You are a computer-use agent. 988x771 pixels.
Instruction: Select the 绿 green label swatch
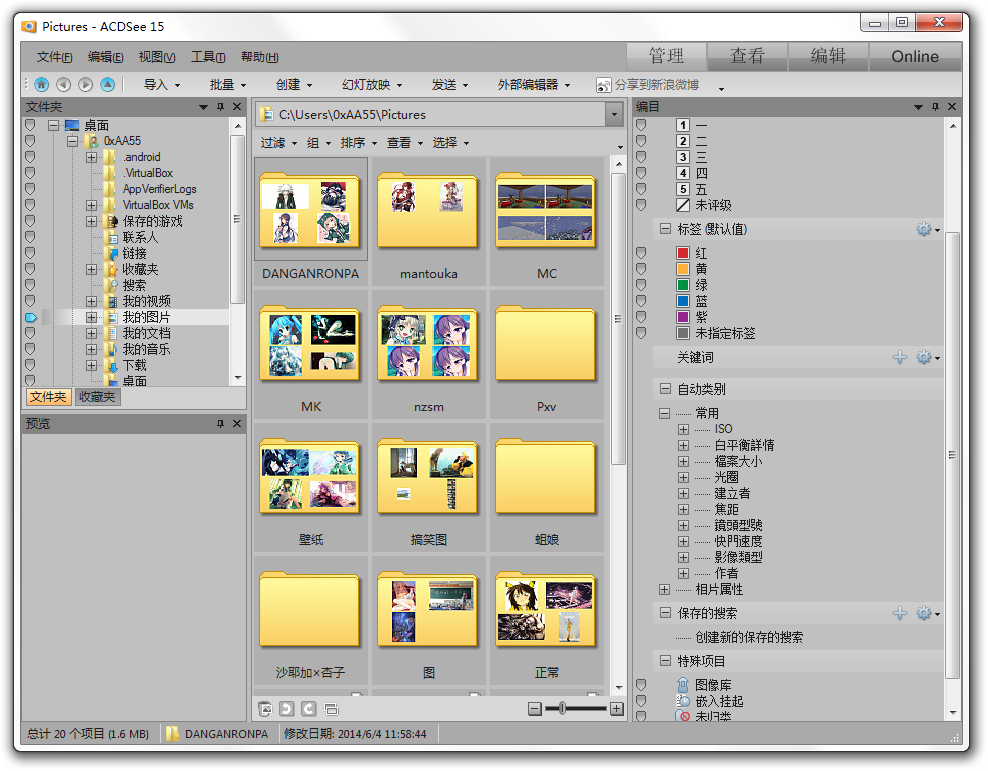[x=683, y=285]
